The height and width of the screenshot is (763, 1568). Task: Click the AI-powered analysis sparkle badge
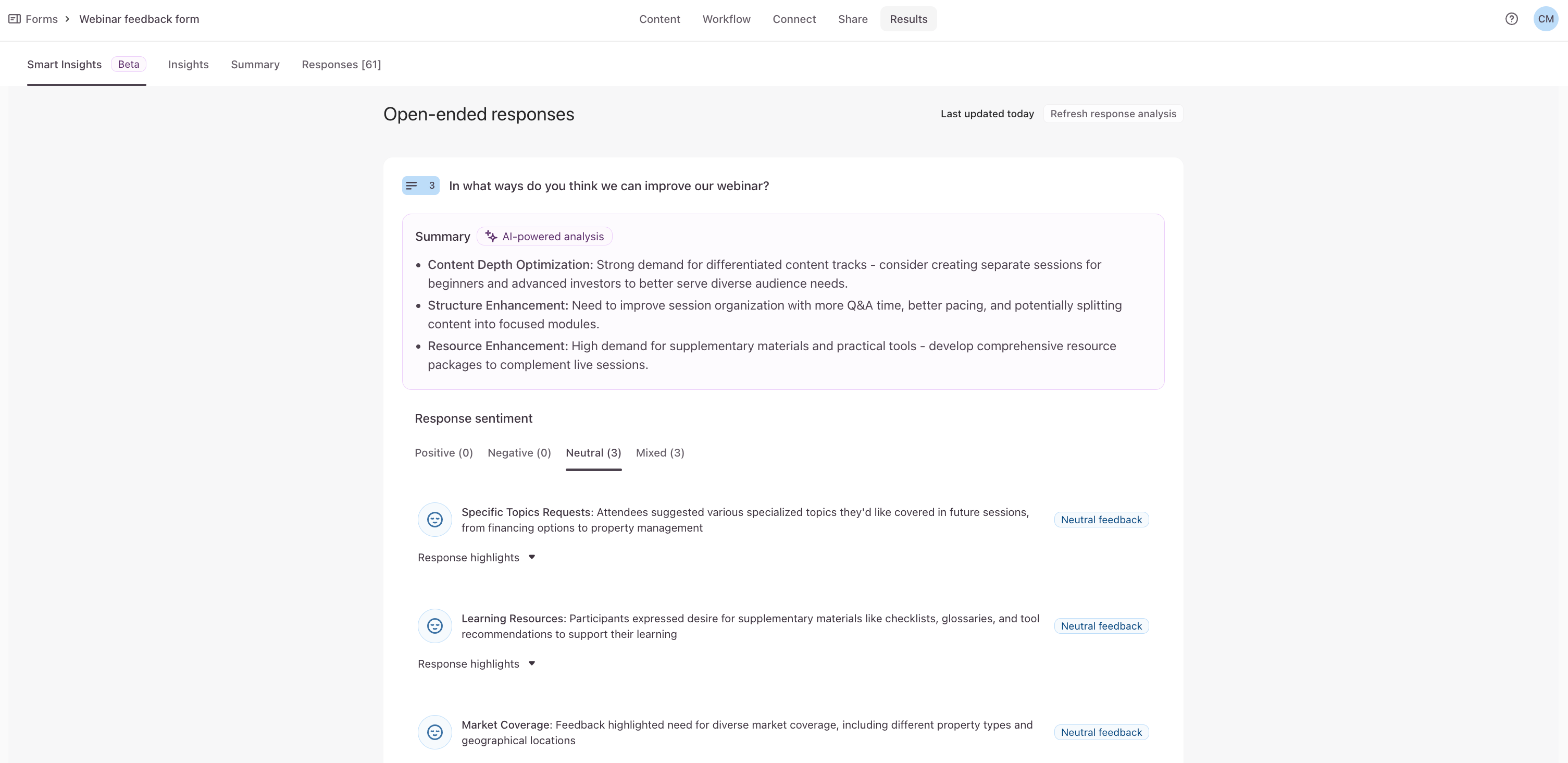tap(544, 236)
